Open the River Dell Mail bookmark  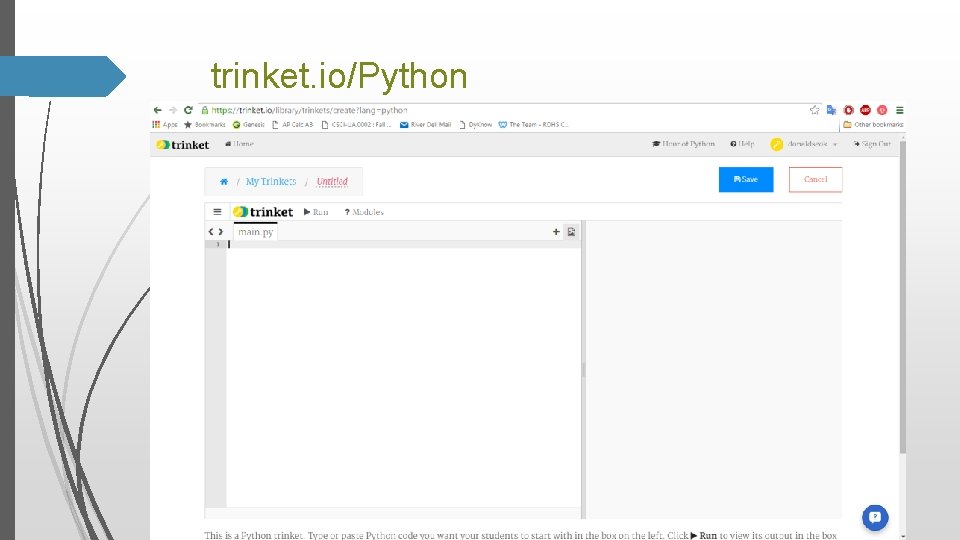[x=426, y=124]
